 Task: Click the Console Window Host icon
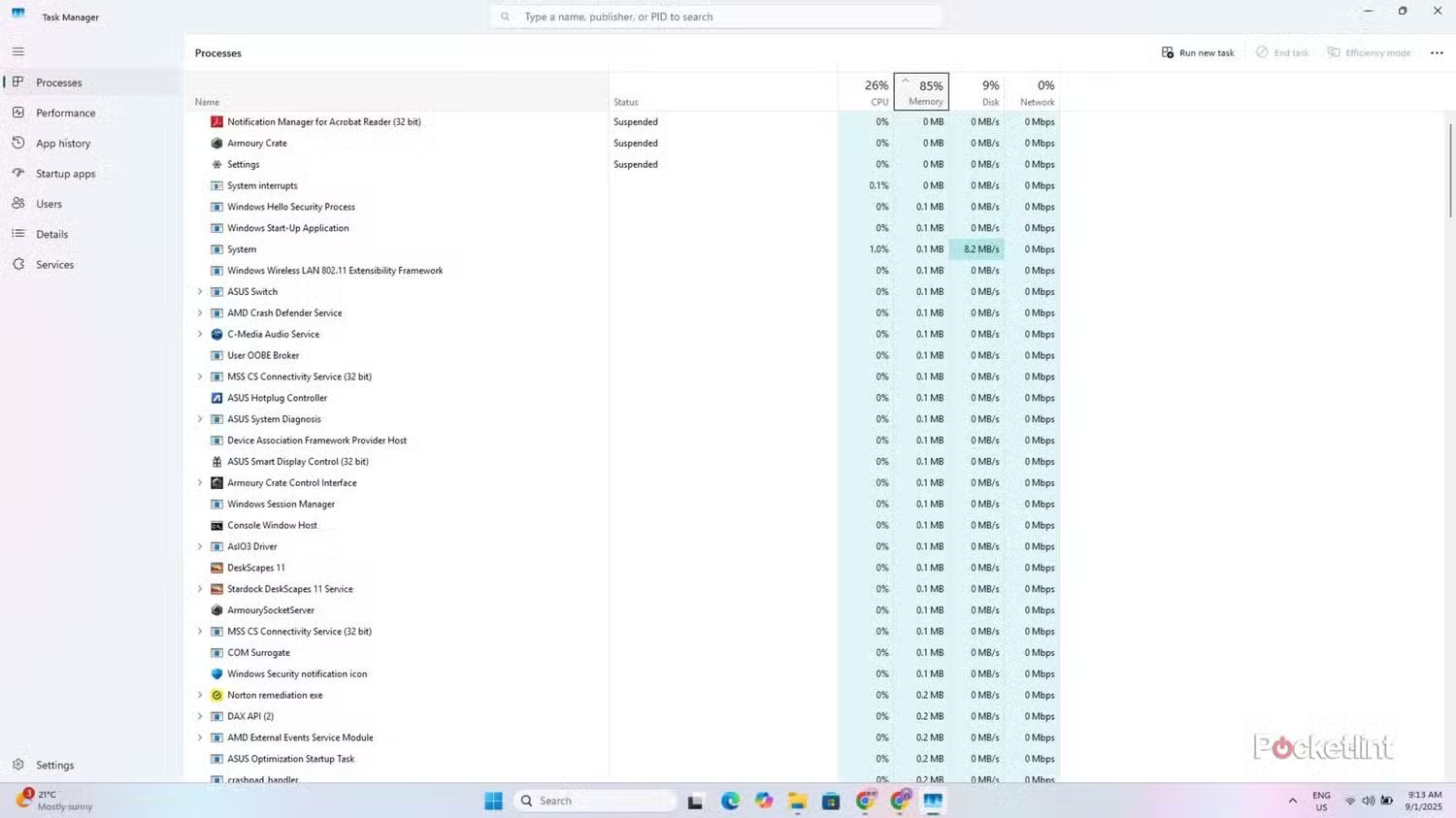click(216, 526)
